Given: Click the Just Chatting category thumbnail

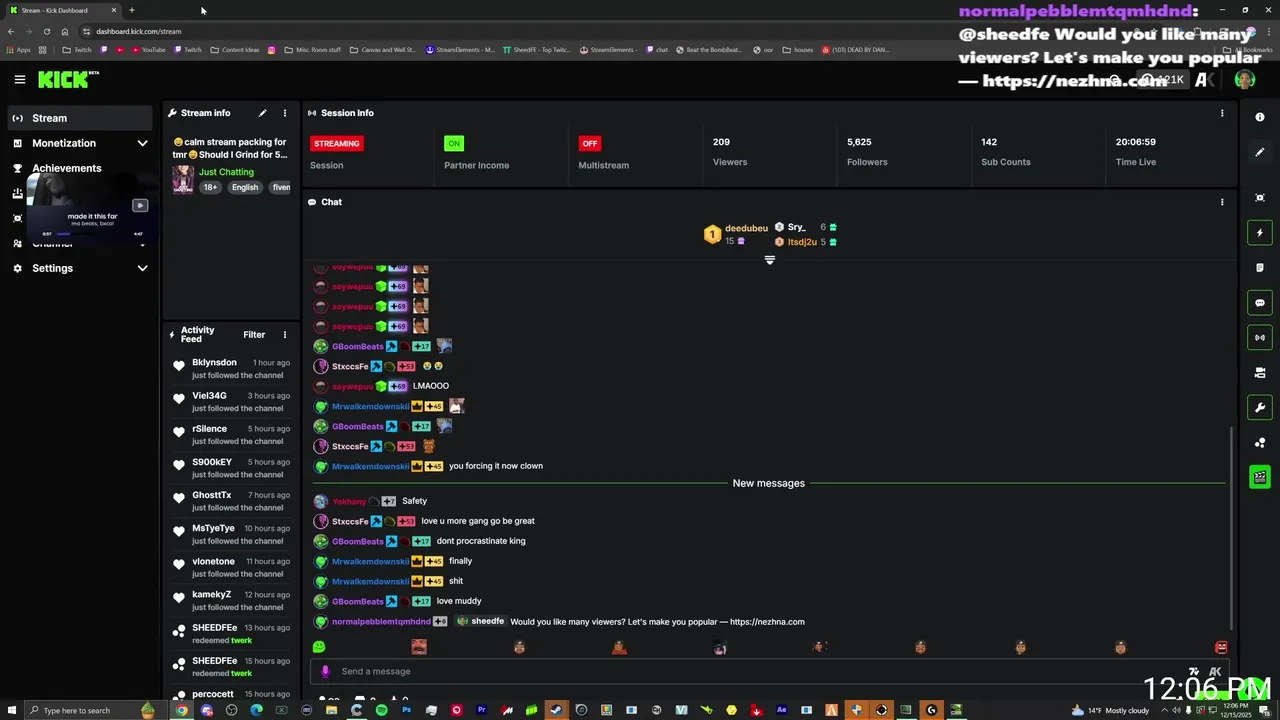Looking at the screenshot, I should 183,179.
